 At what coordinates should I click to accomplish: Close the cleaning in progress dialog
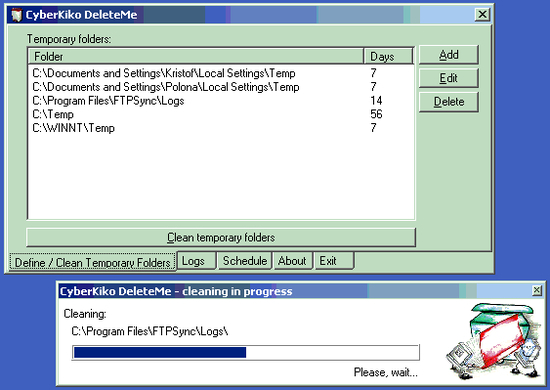tap(537, 290)
